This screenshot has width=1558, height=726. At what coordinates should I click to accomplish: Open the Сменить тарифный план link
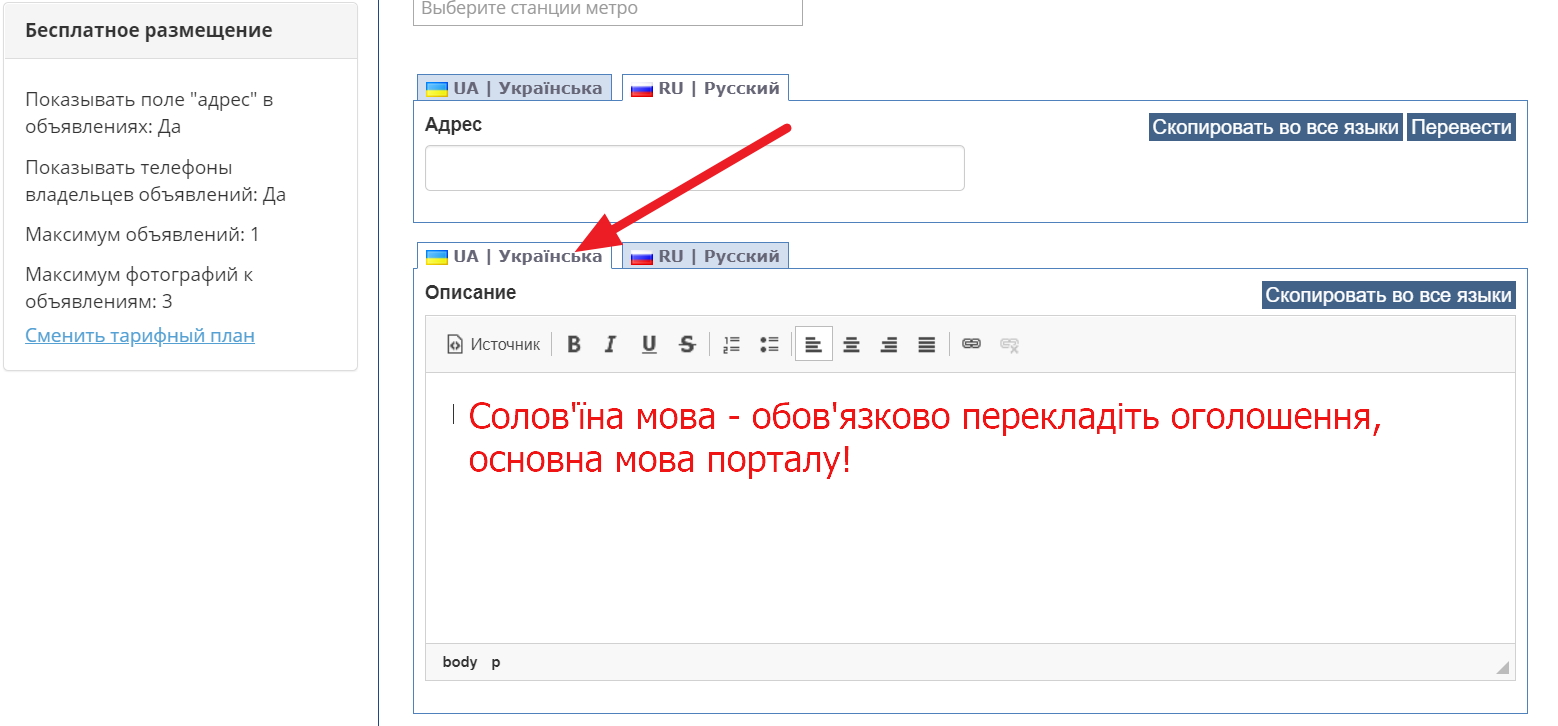point(140,335)
